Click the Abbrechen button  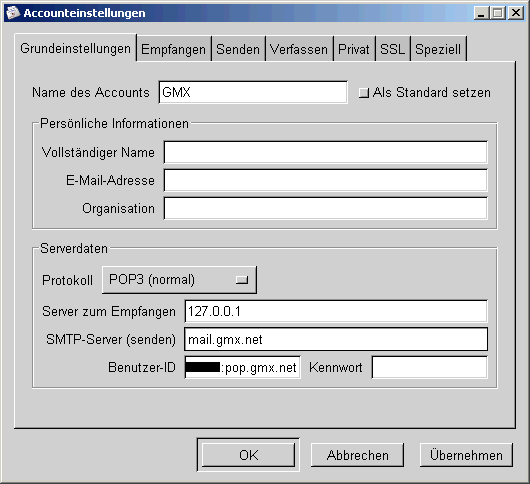tap(357, 455)
